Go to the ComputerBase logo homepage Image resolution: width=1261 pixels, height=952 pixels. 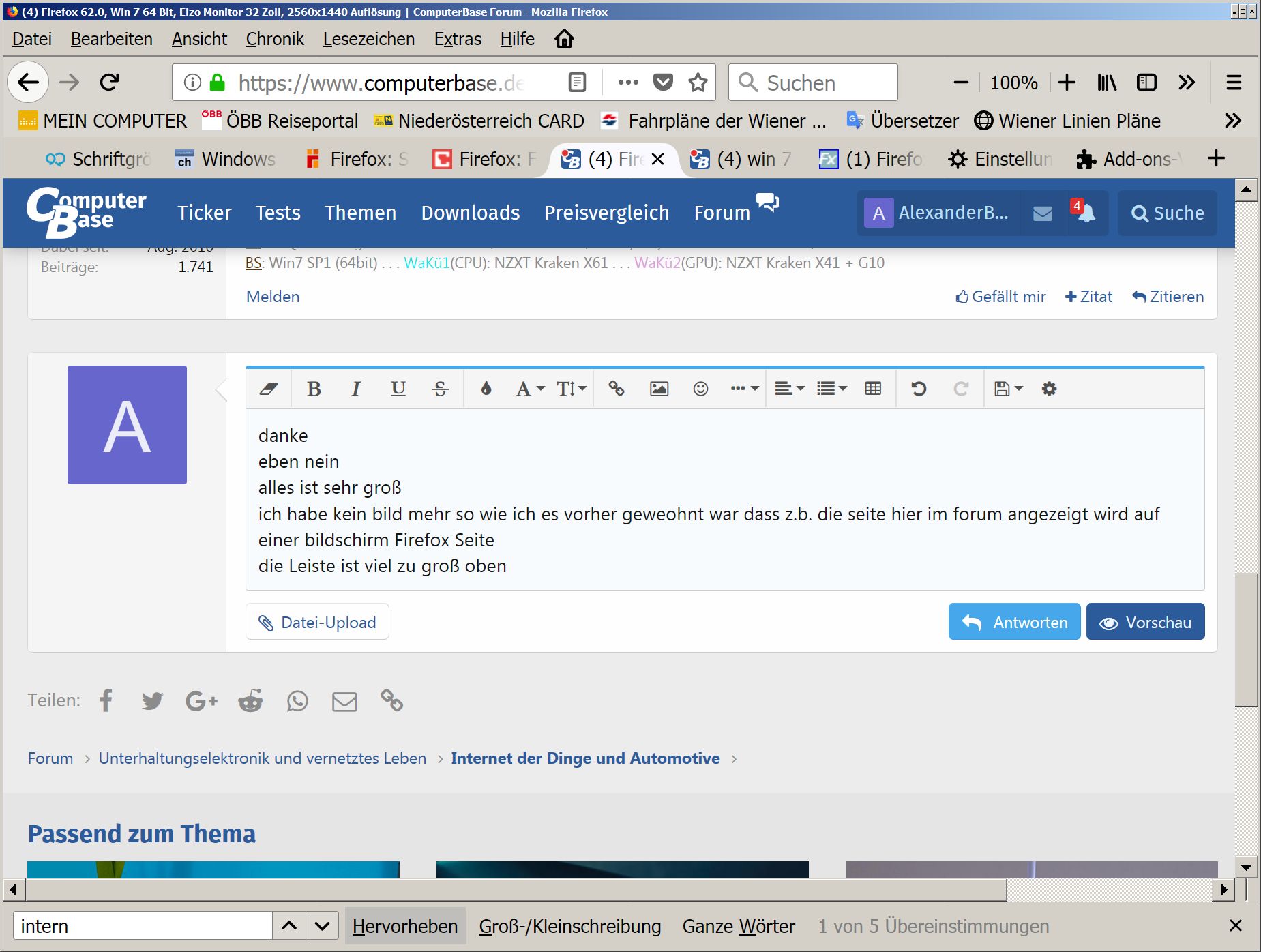point(87,212)
